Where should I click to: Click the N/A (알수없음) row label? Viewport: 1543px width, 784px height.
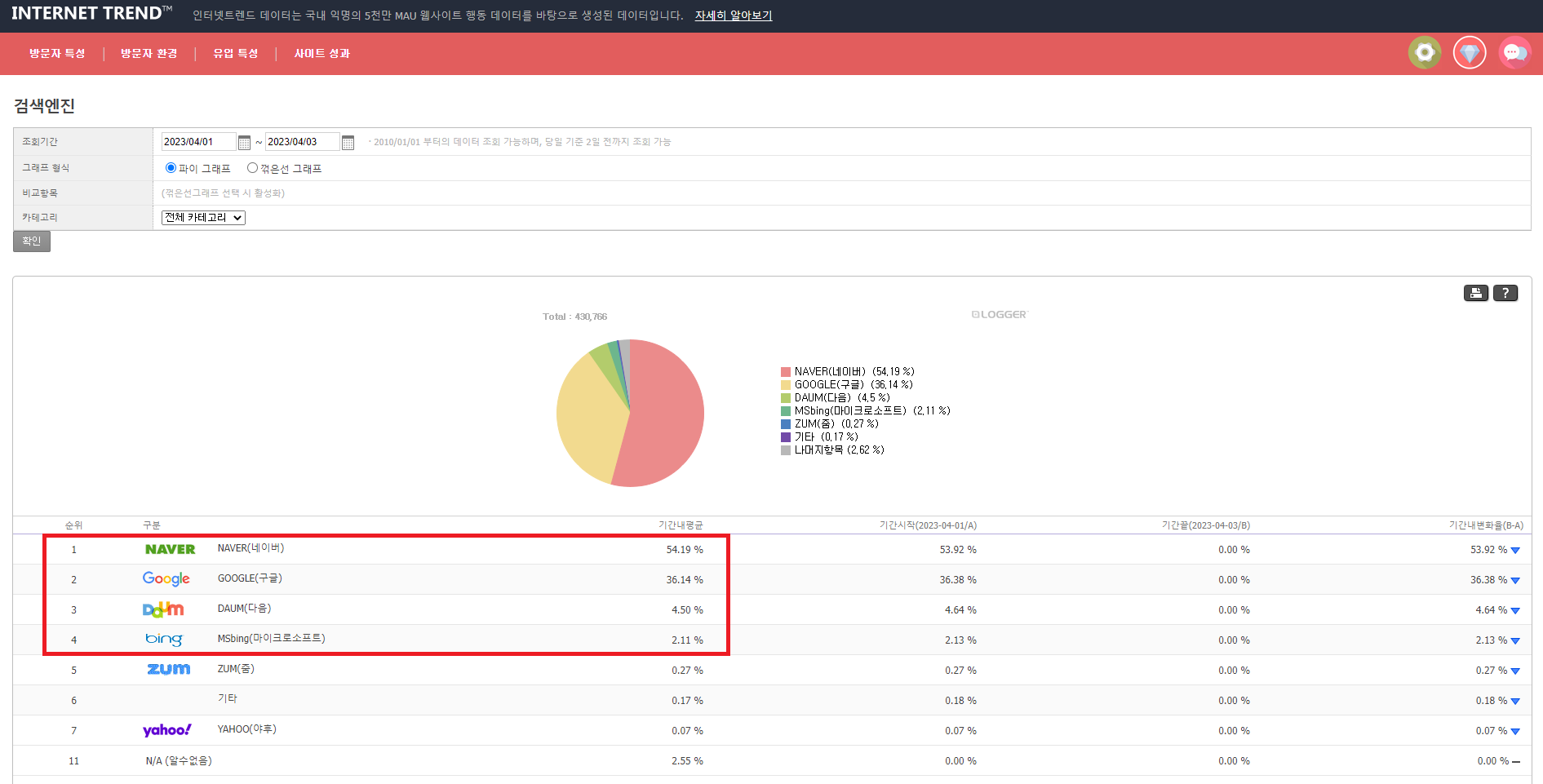[x=179, y=761]
